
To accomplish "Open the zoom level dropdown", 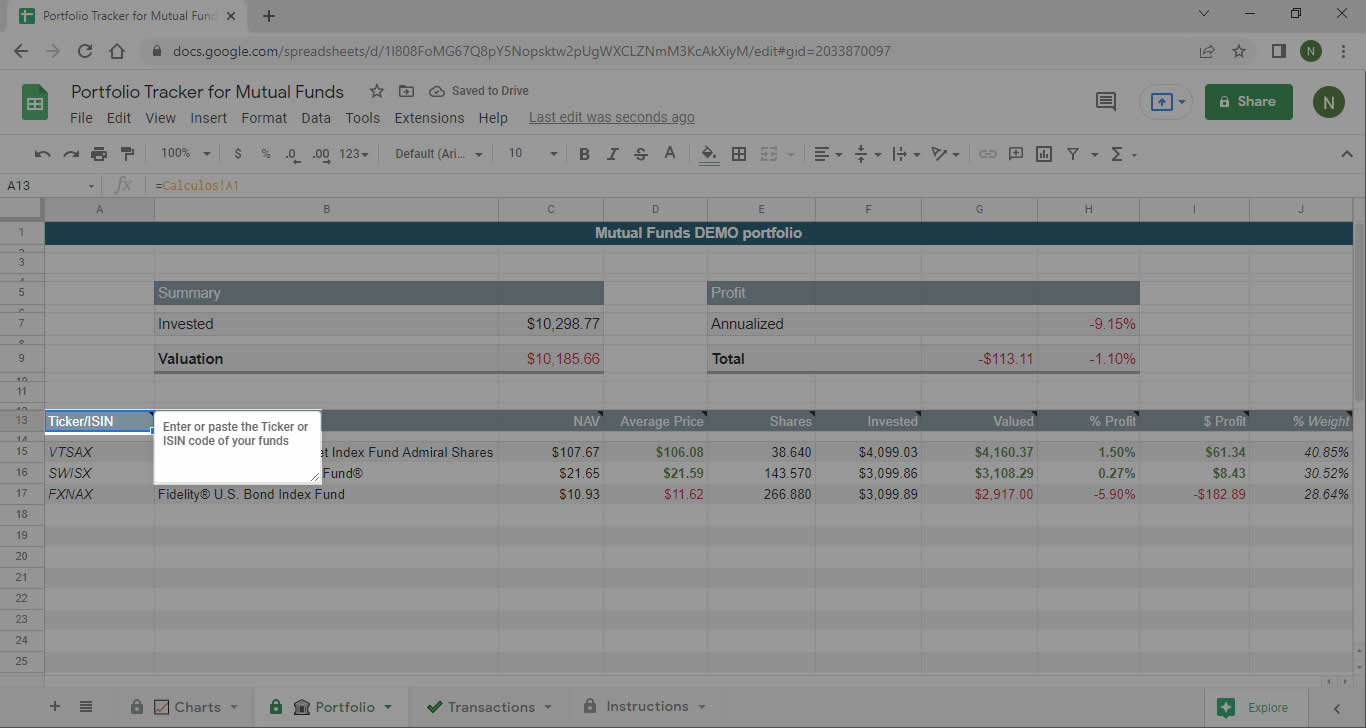I will pyautogui.click(x=184, y=153).
